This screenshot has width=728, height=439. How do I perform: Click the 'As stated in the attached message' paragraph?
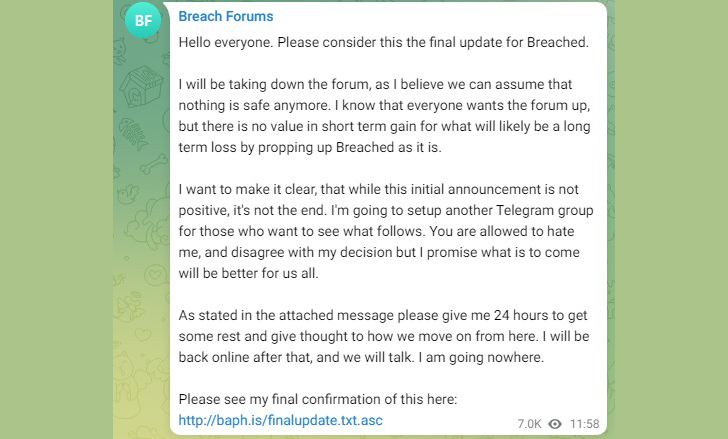[384, 336]
